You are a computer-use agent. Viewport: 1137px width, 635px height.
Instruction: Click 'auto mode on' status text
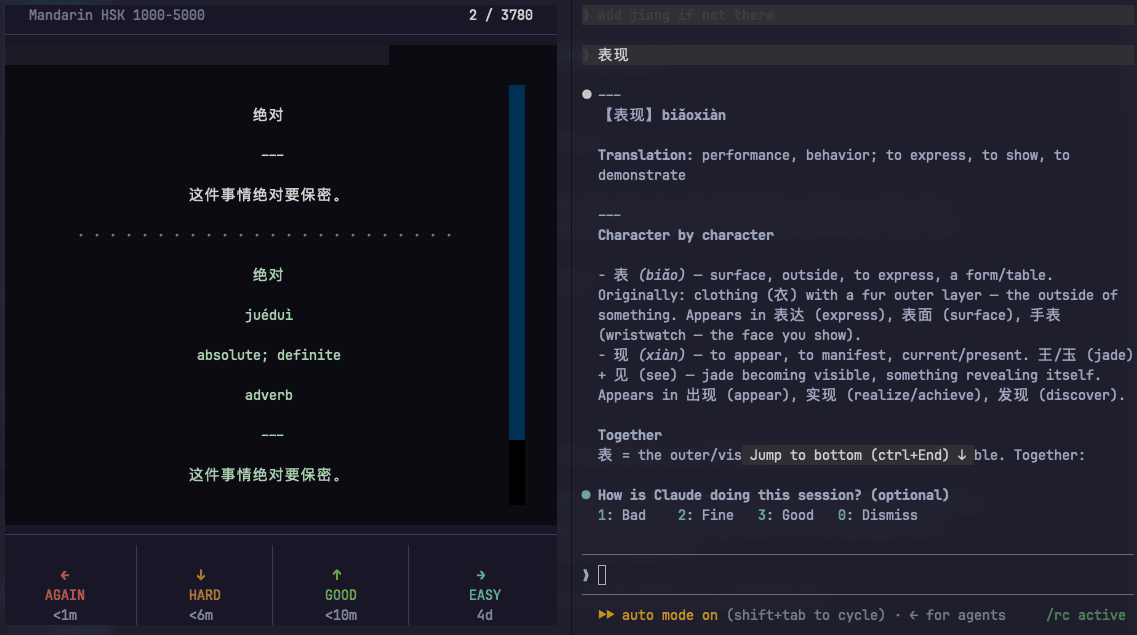669,615
